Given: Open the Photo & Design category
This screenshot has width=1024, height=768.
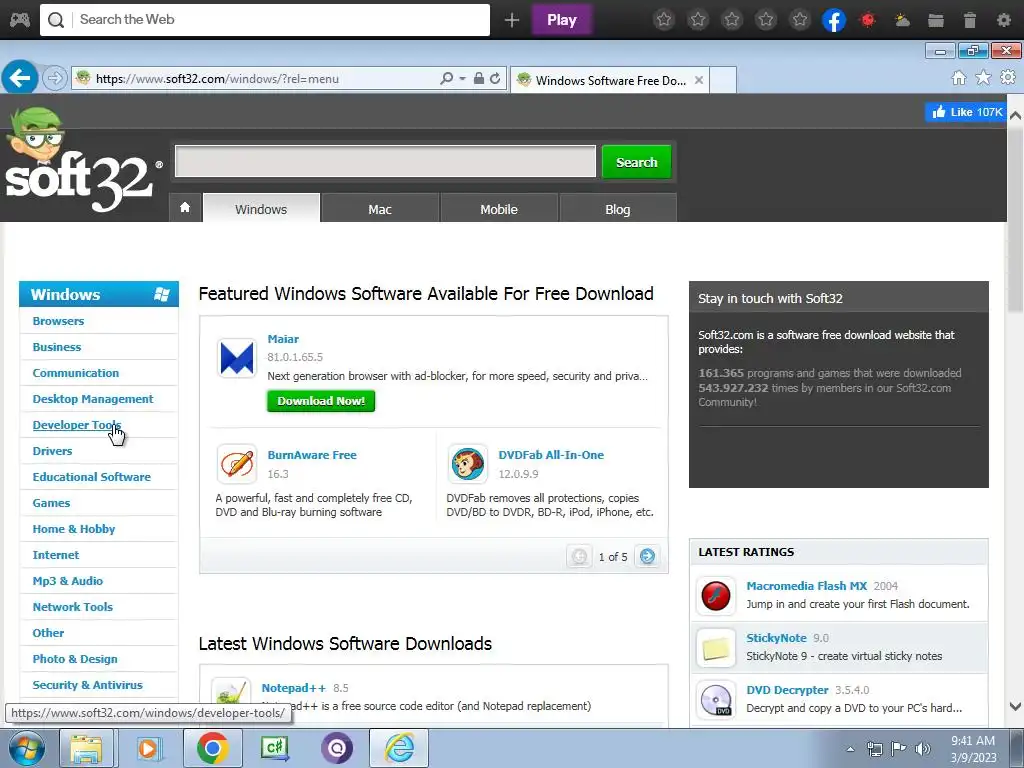Looking at the screenshot, I should coord(75,659).
